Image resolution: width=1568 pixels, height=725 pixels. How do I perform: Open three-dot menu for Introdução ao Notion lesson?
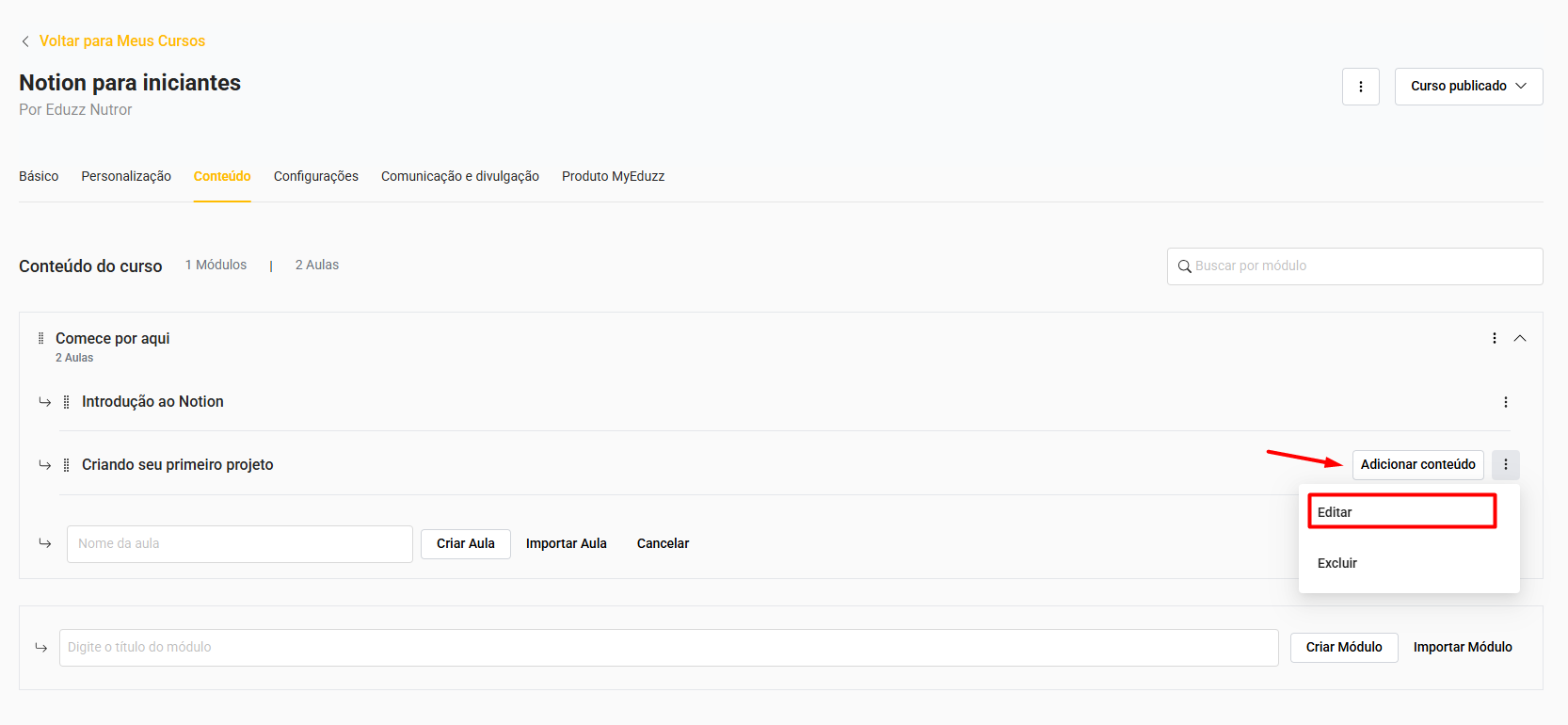coord(1506,402)
